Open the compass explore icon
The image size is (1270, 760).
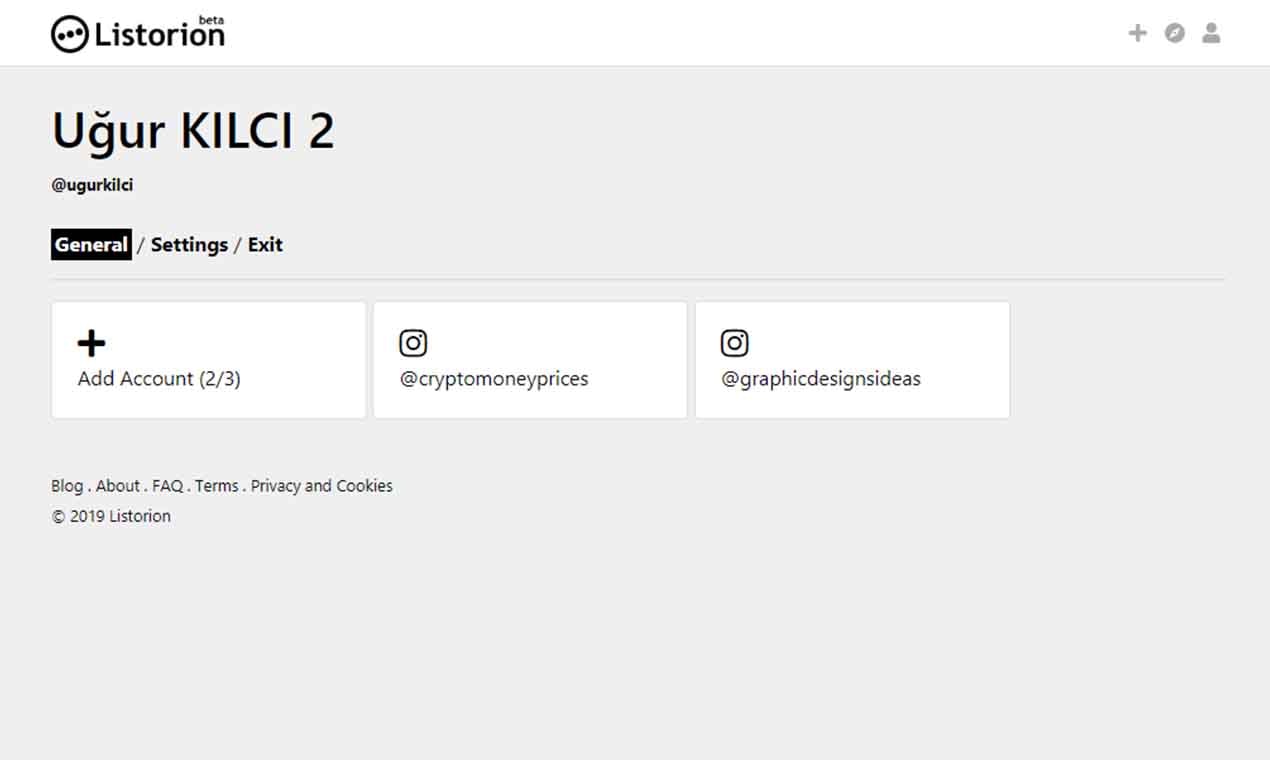pyautogui.click(x=1175, y=33)
